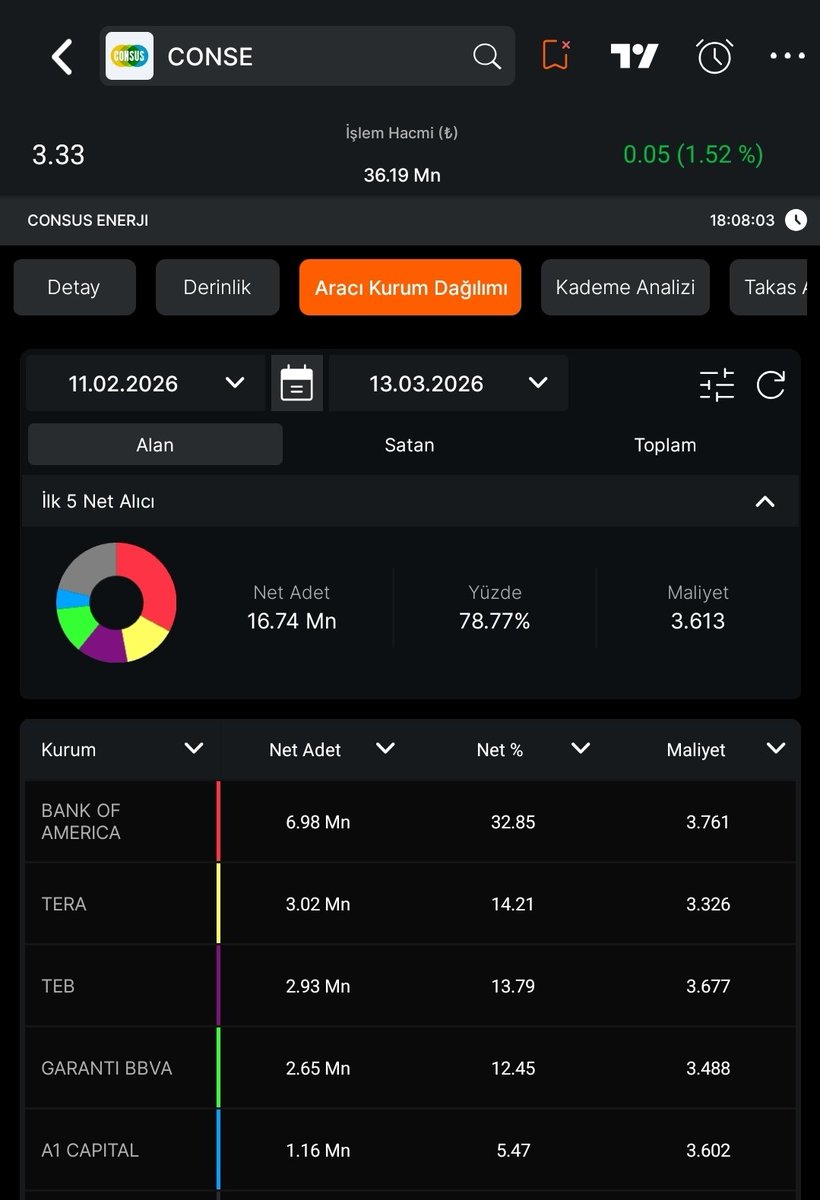The height and width of the screenshot is (1200, 820).
Task: Open search with the magnifier icon
Action: (487, 56)
